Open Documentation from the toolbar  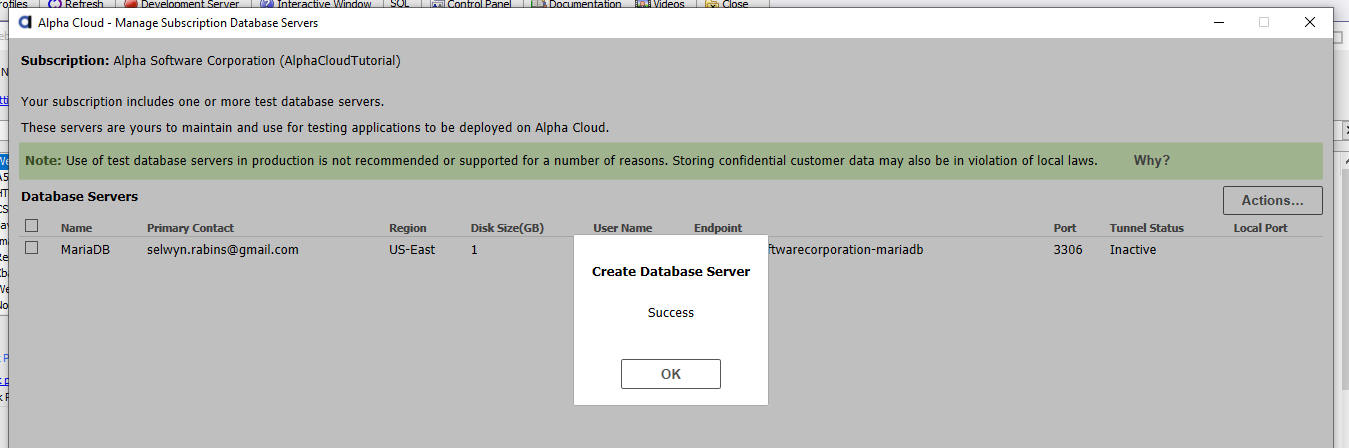click(x=575, y=4)
